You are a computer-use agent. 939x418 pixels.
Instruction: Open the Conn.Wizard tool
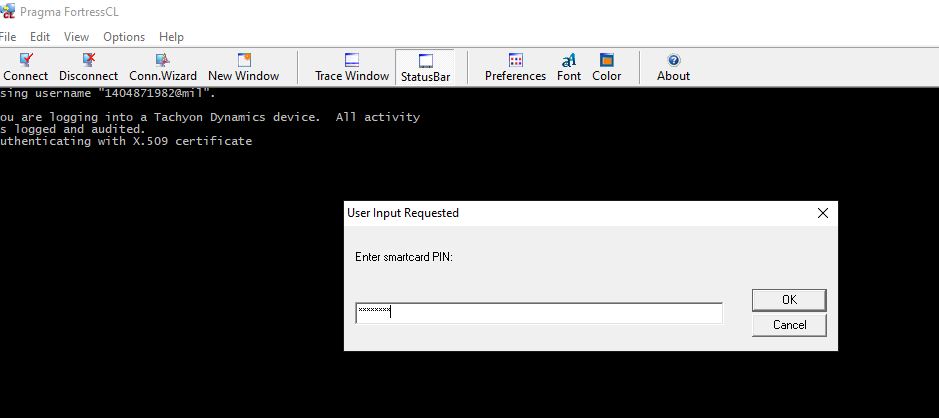163,67
